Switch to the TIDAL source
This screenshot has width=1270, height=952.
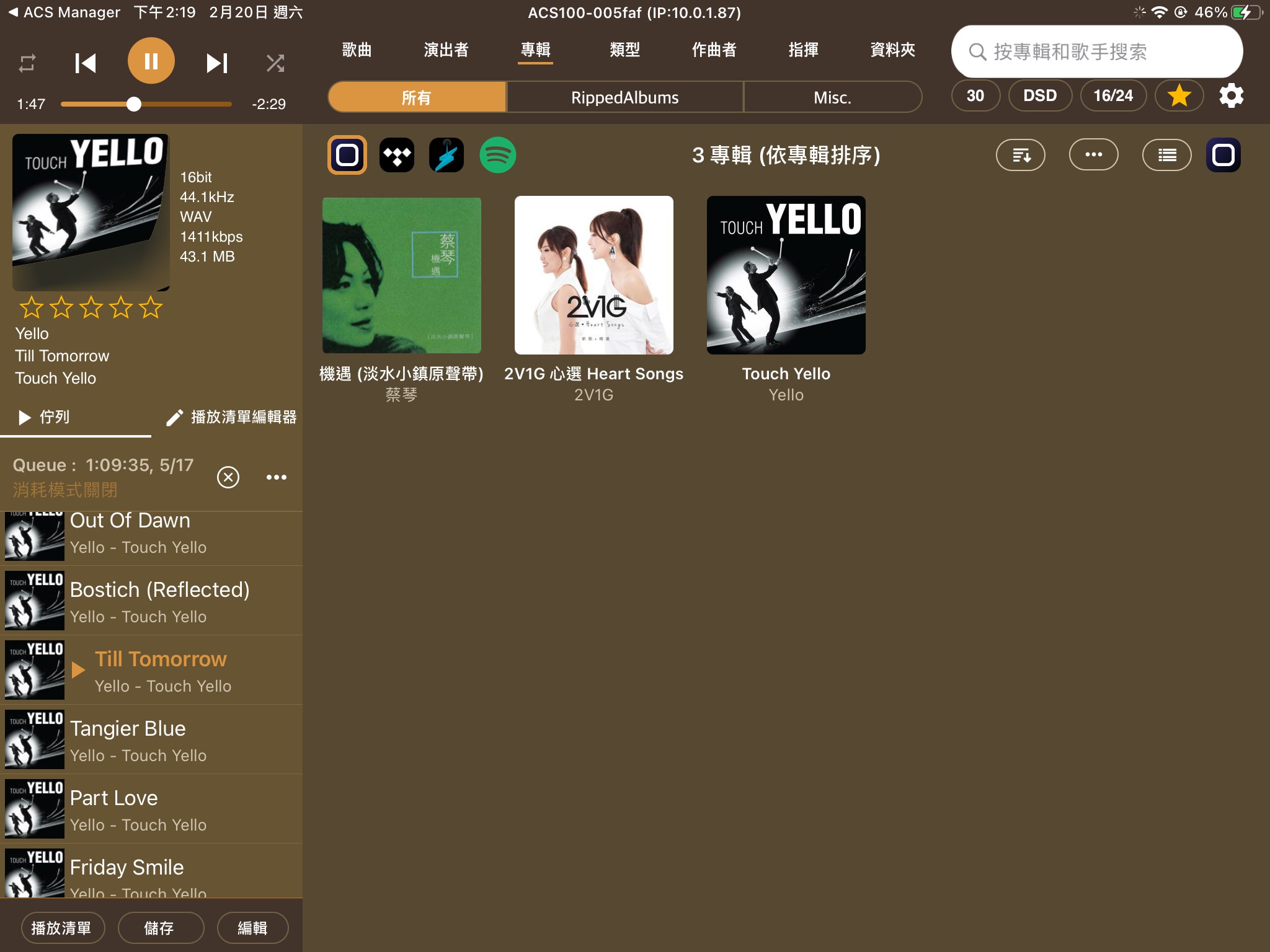coord(397,155)
